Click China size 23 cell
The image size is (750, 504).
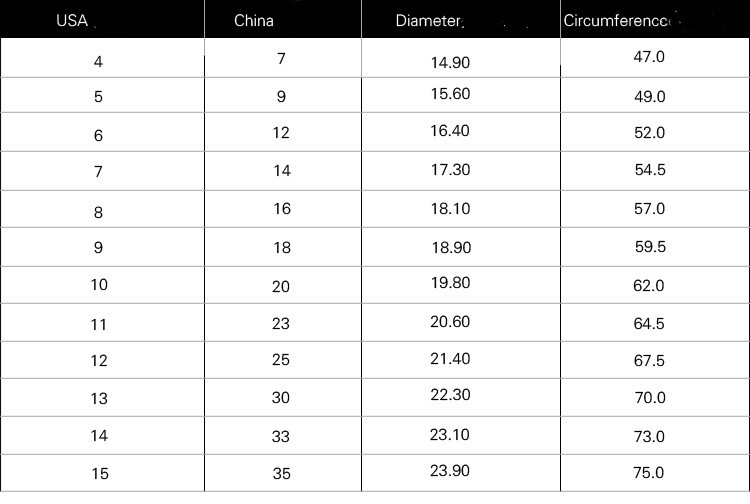click(281, 324)
